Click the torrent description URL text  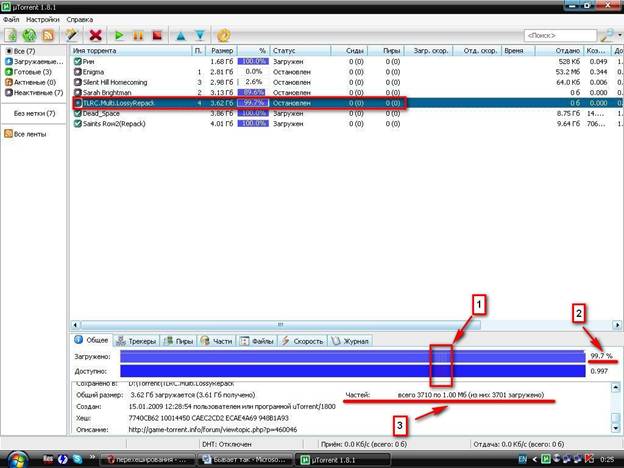pos(213,430)
